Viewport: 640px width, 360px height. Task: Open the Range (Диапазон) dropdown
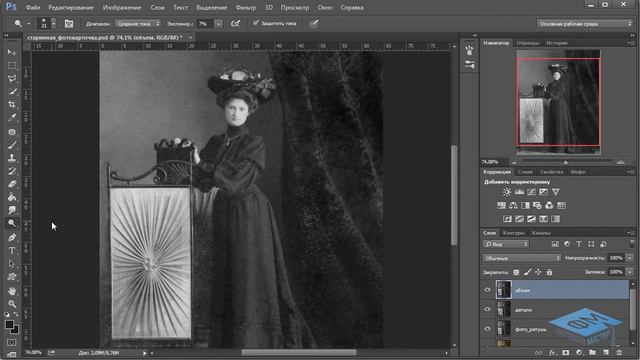pyautogui.click(x=138, y=24)
